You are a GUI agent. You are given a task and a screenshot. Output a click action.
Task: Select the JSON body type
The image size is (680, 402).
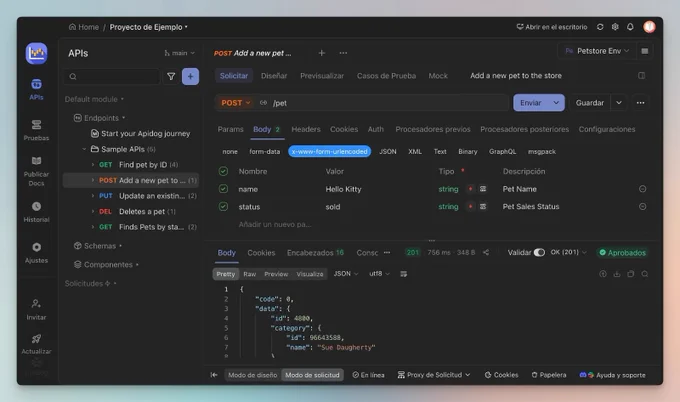point(388,151)
